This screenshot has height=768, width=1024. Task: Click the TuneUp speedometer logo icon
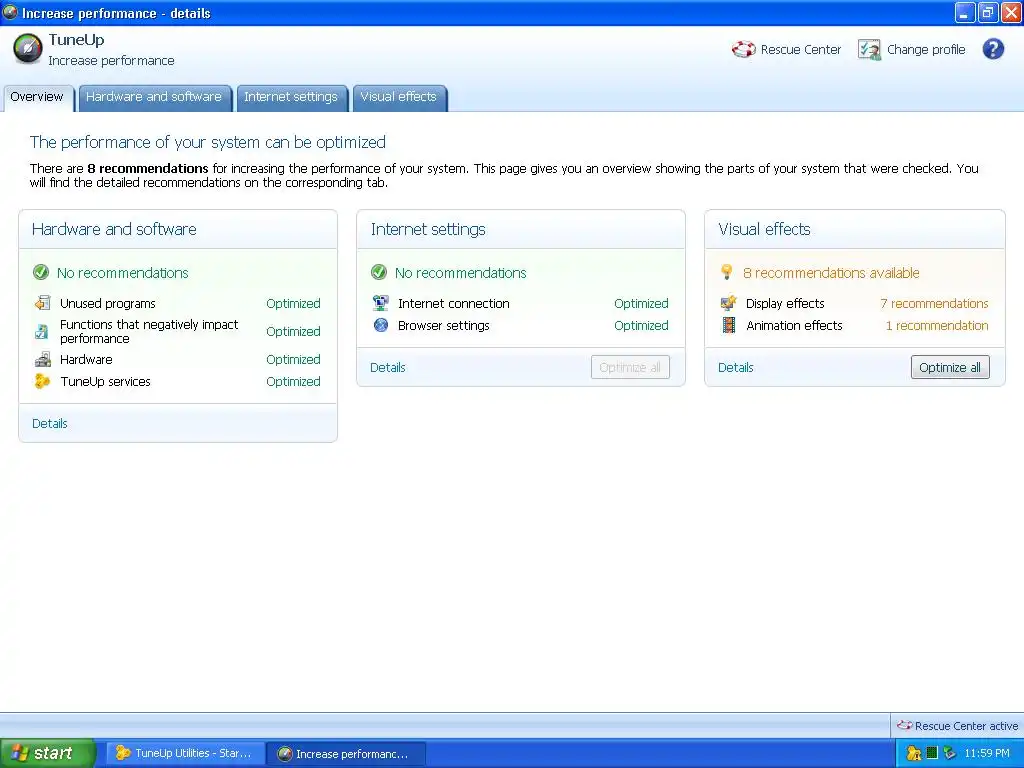pyautogui.click(x=27, y=49)
